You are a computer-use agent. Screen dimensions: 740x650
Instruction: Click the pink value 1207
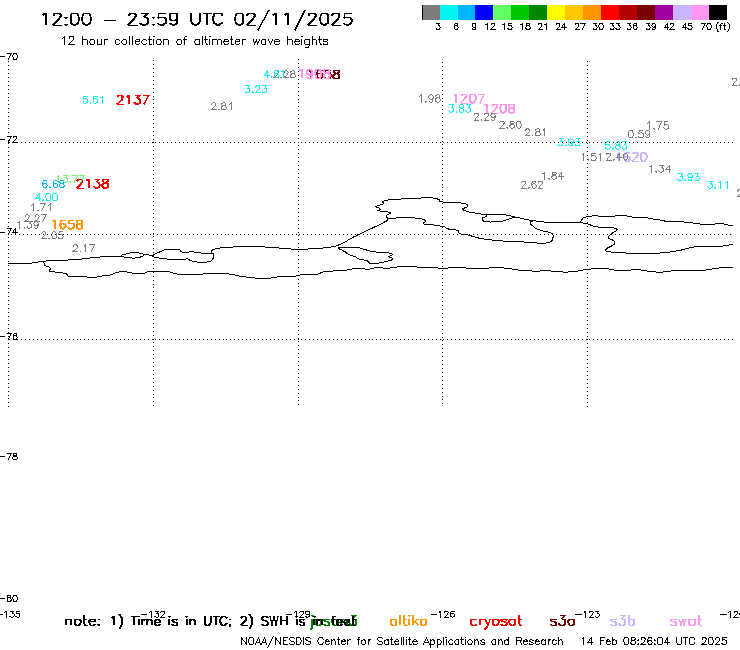(469, 99)
